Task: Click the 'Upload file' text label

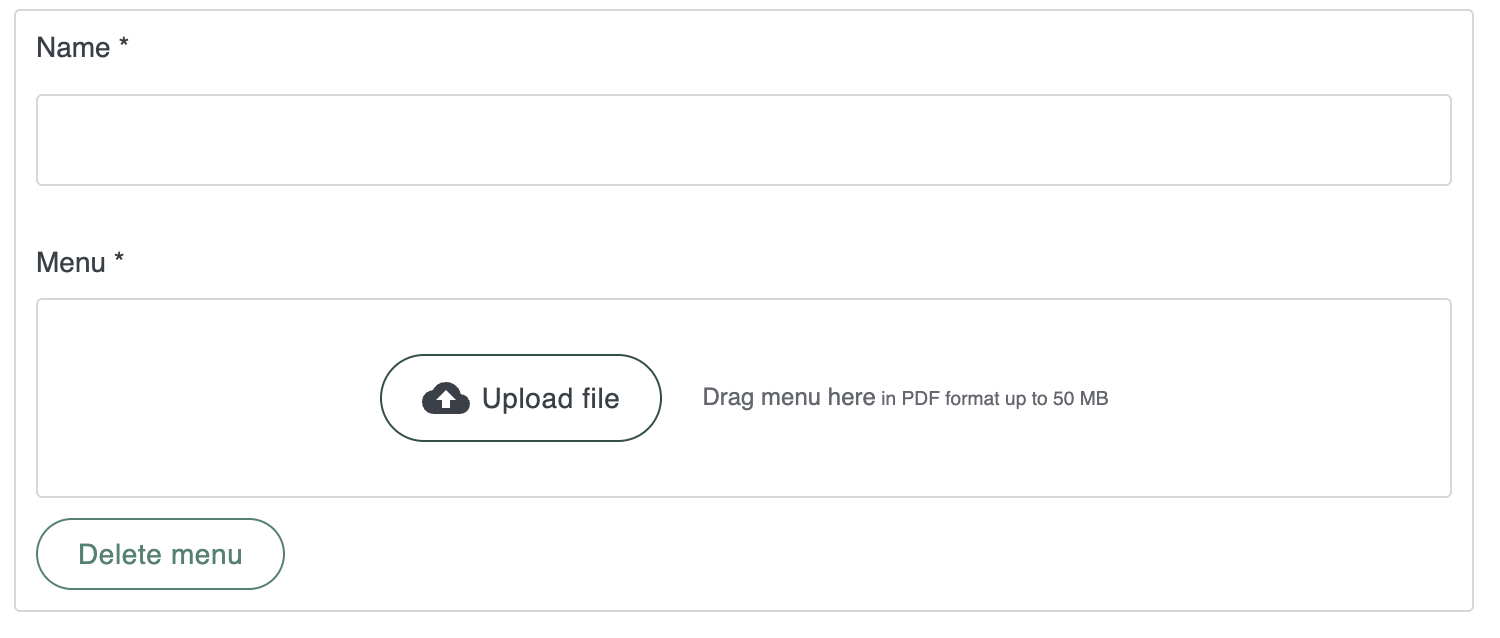Action: 550,399
